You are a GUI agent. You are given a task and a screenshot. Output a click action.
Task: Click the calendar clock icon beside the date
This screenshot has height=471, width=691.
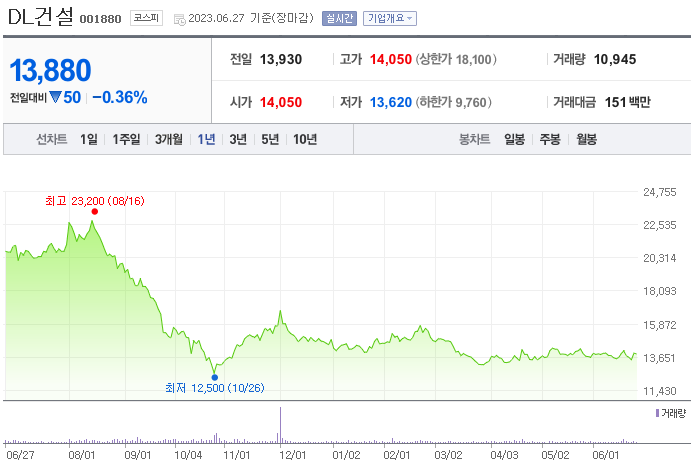coord(179,19)
